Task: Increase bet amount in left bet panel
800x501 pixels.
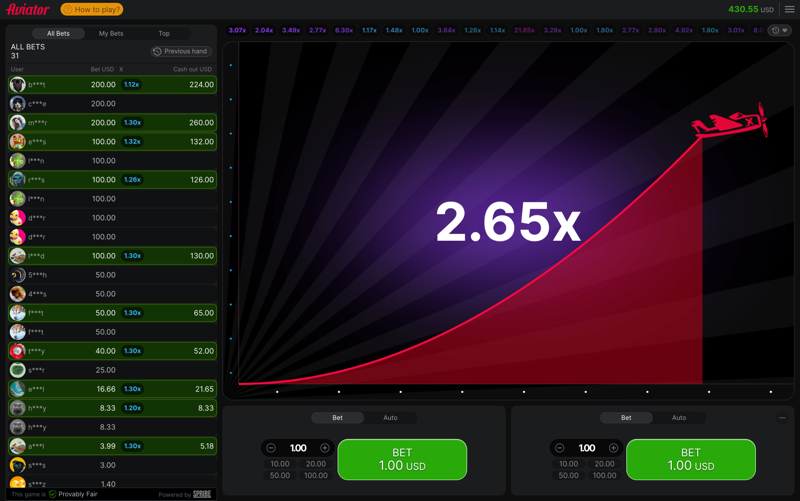Action: point(325,448)
